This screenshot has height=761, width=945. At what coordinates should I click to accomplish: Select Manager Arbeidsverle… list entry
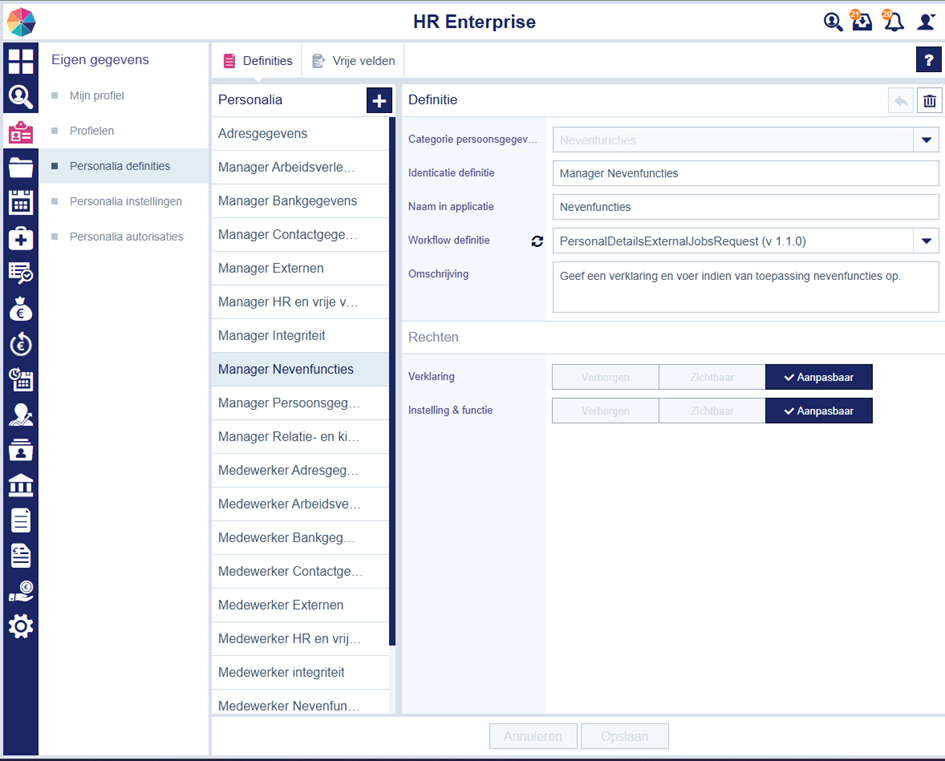(300, 168)
